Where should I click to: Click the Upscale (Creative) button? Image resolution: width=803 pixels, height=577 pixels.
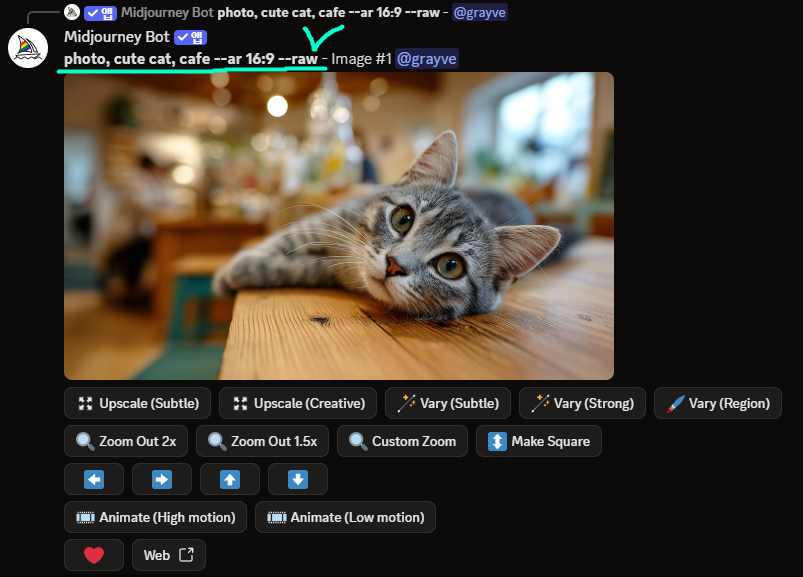(298, 403)
